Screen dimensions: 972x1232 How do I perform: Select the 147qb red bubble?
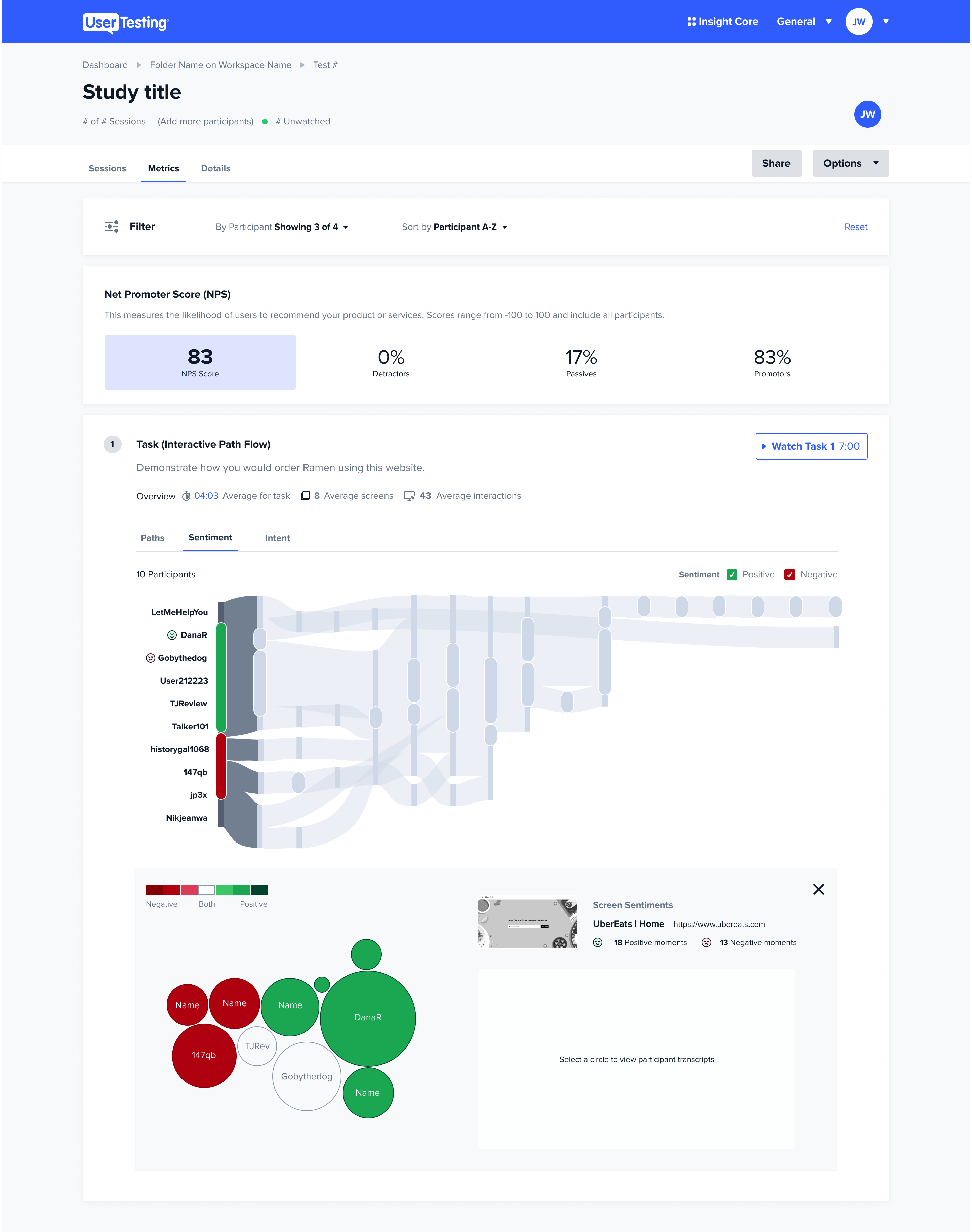coord(204,1055)
